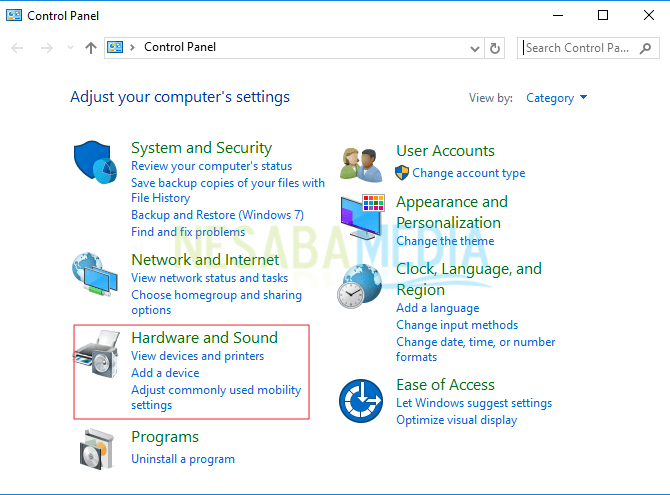This screenshot has height=495, width=670.
Task: Open the Hardware and Sound printer icon
Action: (x=96, y=354)
